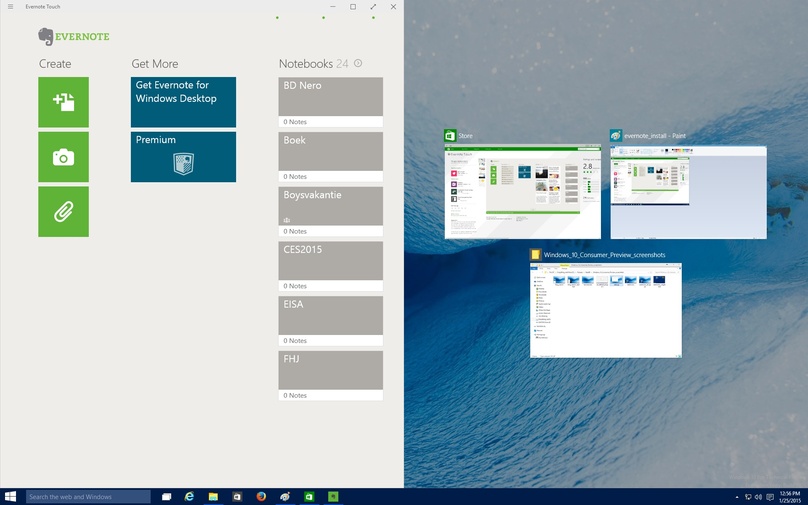Switch to Paint on the taskbar
This screenshot has height=505, width=808.
284,497
